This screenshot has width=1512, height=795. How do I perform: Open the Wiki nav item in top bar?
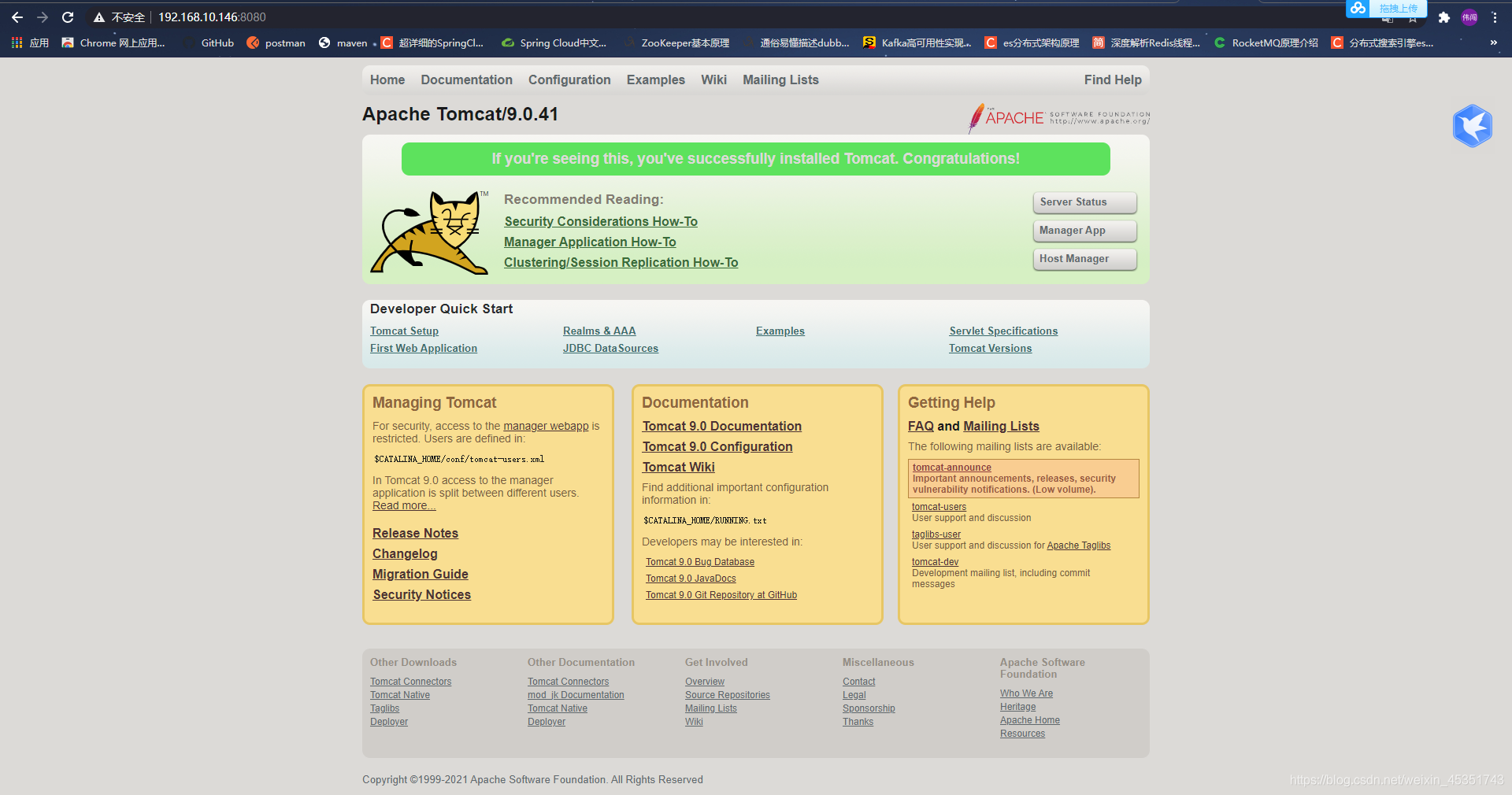click(713, 79)
